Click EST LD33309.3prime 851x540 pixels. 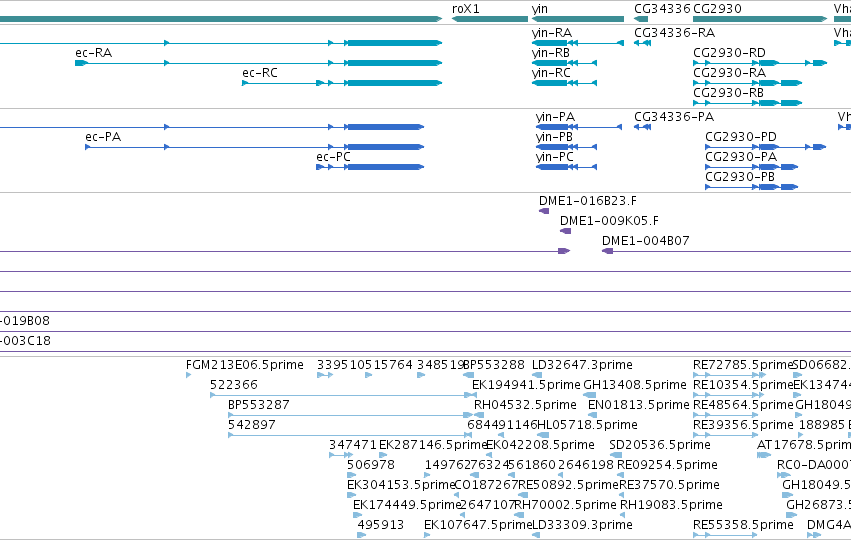536,535
